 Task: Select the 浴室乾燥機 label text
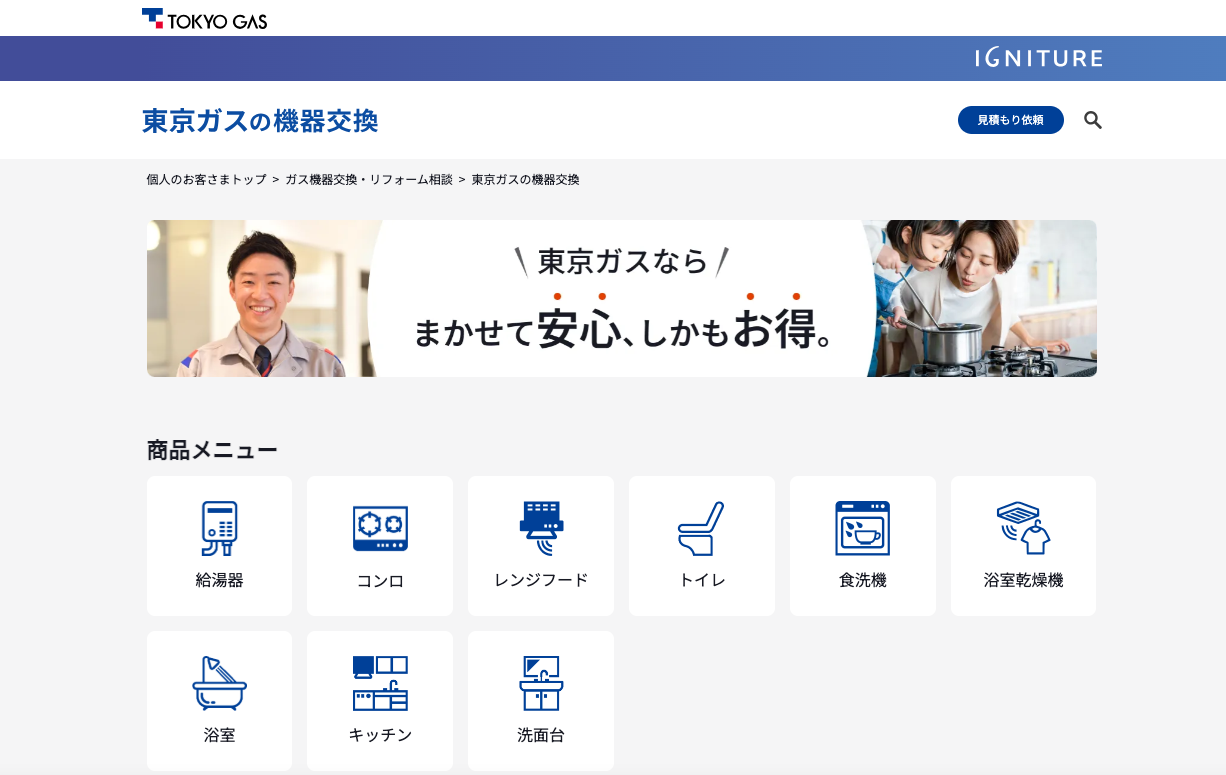point(1023,579)
